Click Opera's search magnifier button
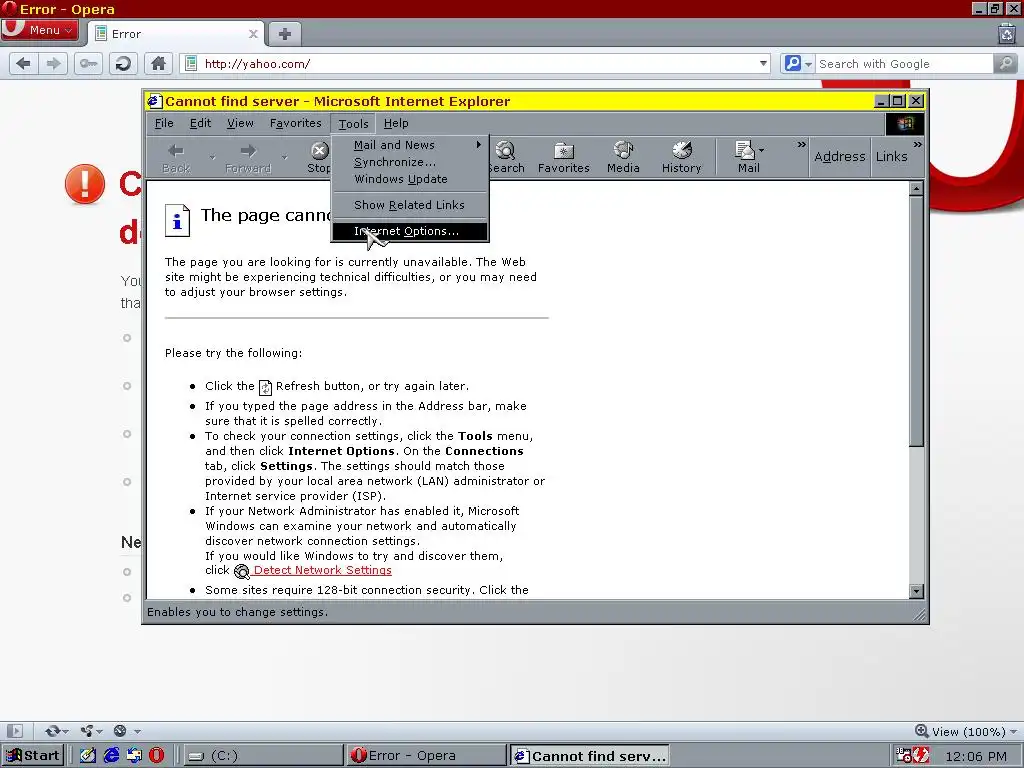1024x768 pixels. click(1006, 63)
